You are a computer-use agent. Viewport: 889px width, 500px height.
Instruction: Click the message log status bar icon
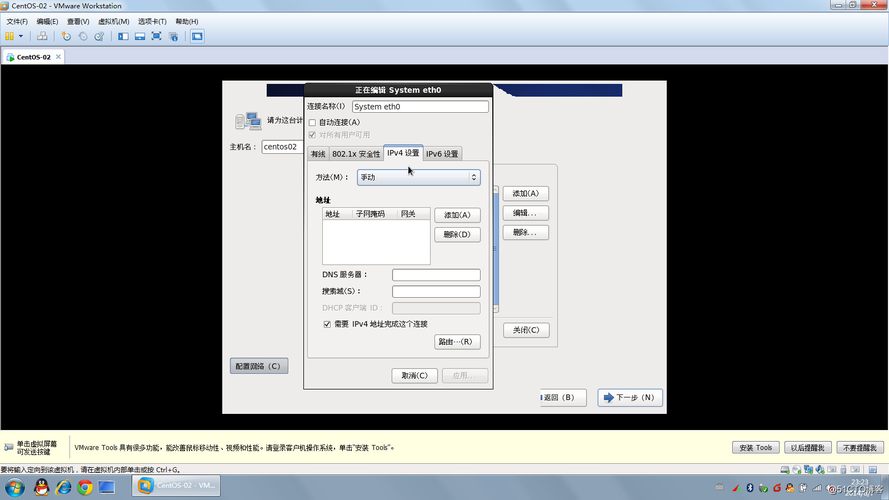[x=873, y=469]
